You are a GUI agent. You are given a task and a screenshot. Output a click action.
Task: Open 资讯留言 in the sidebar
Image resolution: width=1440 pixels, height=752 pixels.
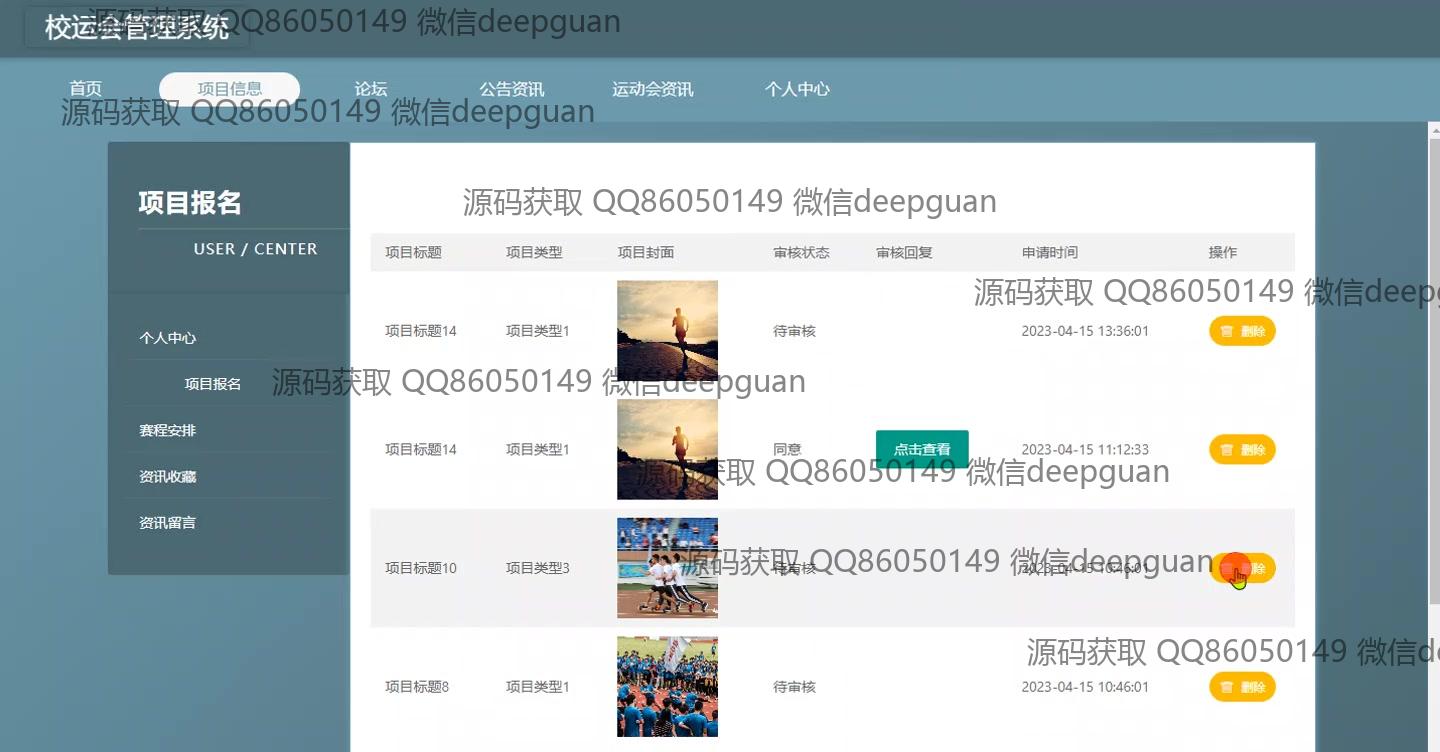click(168, 523)
